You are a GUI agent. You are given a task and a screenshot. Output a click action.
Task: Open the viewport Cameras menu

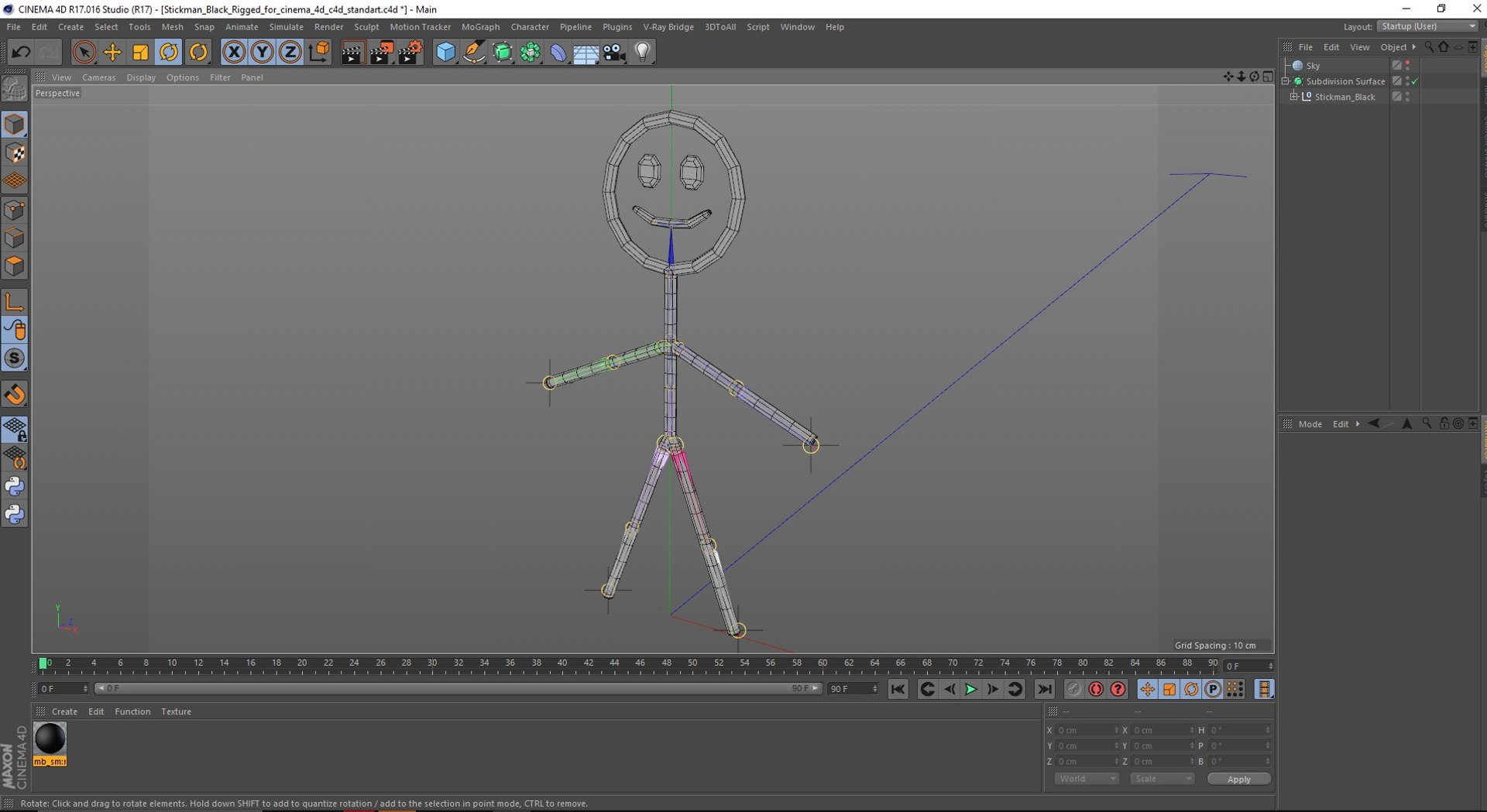(x=98, y=77)
